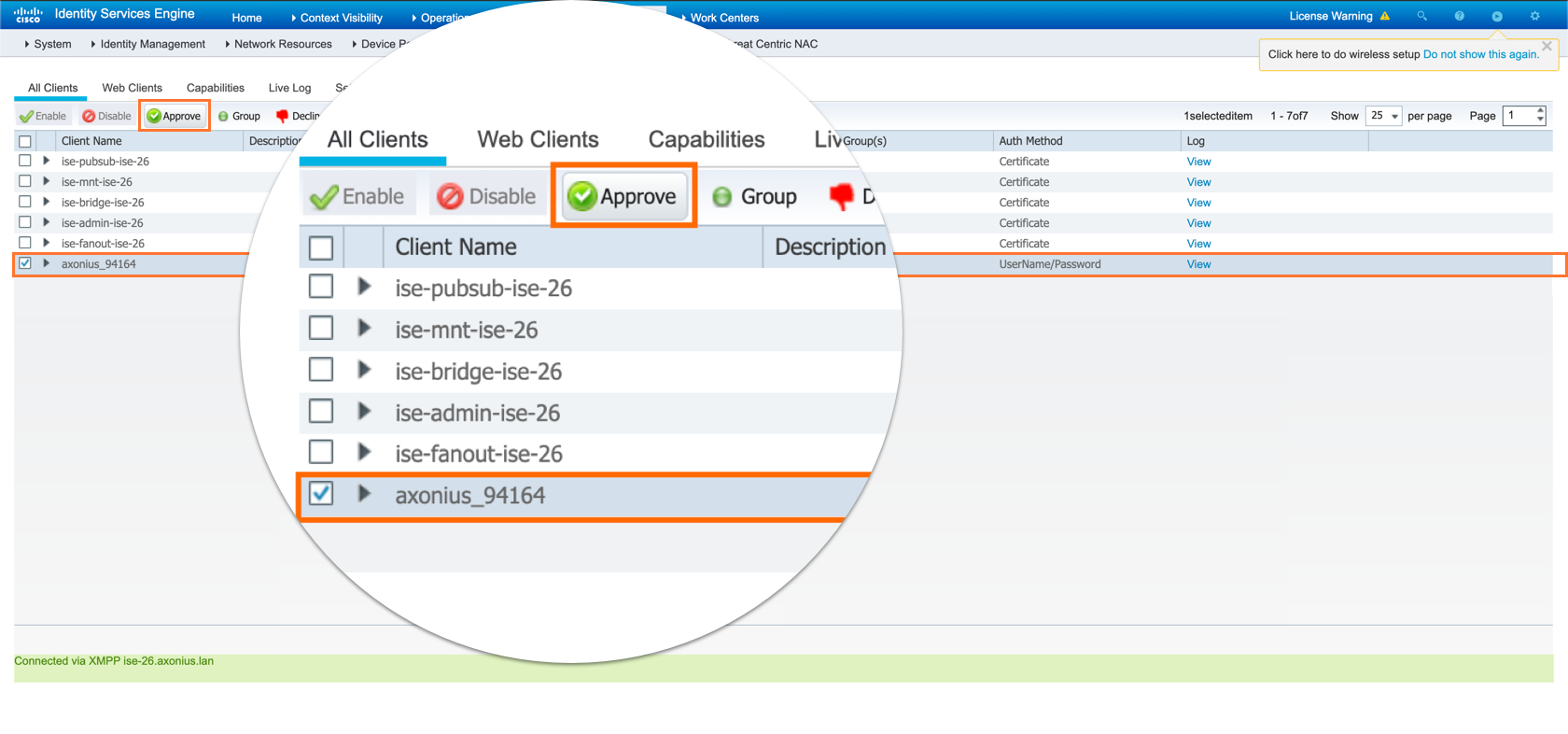Open help via the question mark icon
Viewport: 1568px width, 734px height.
[1460, 16]
